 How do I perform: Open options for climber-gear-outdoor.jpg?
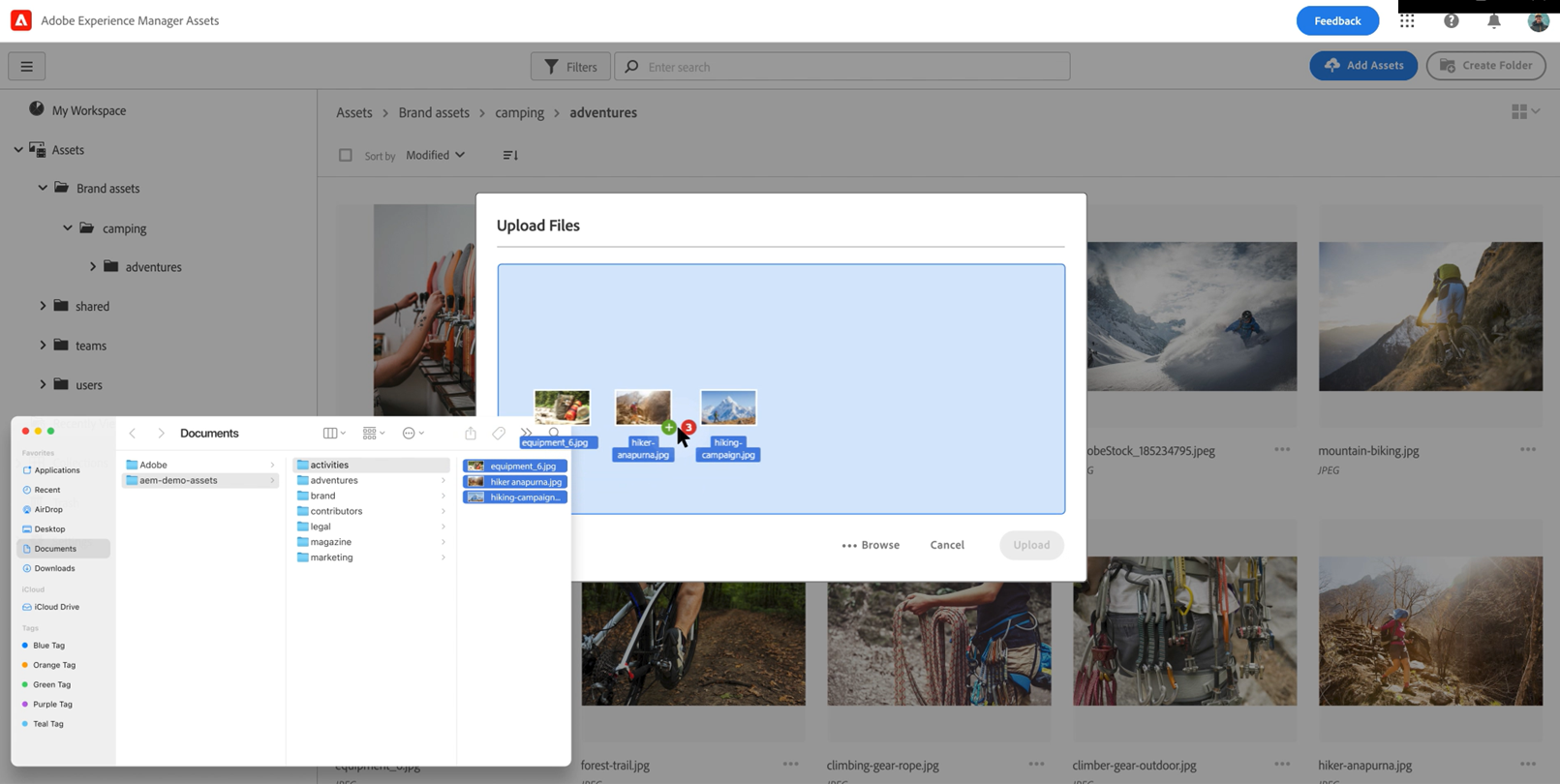pyautogui.click(x=1282, y=764)
